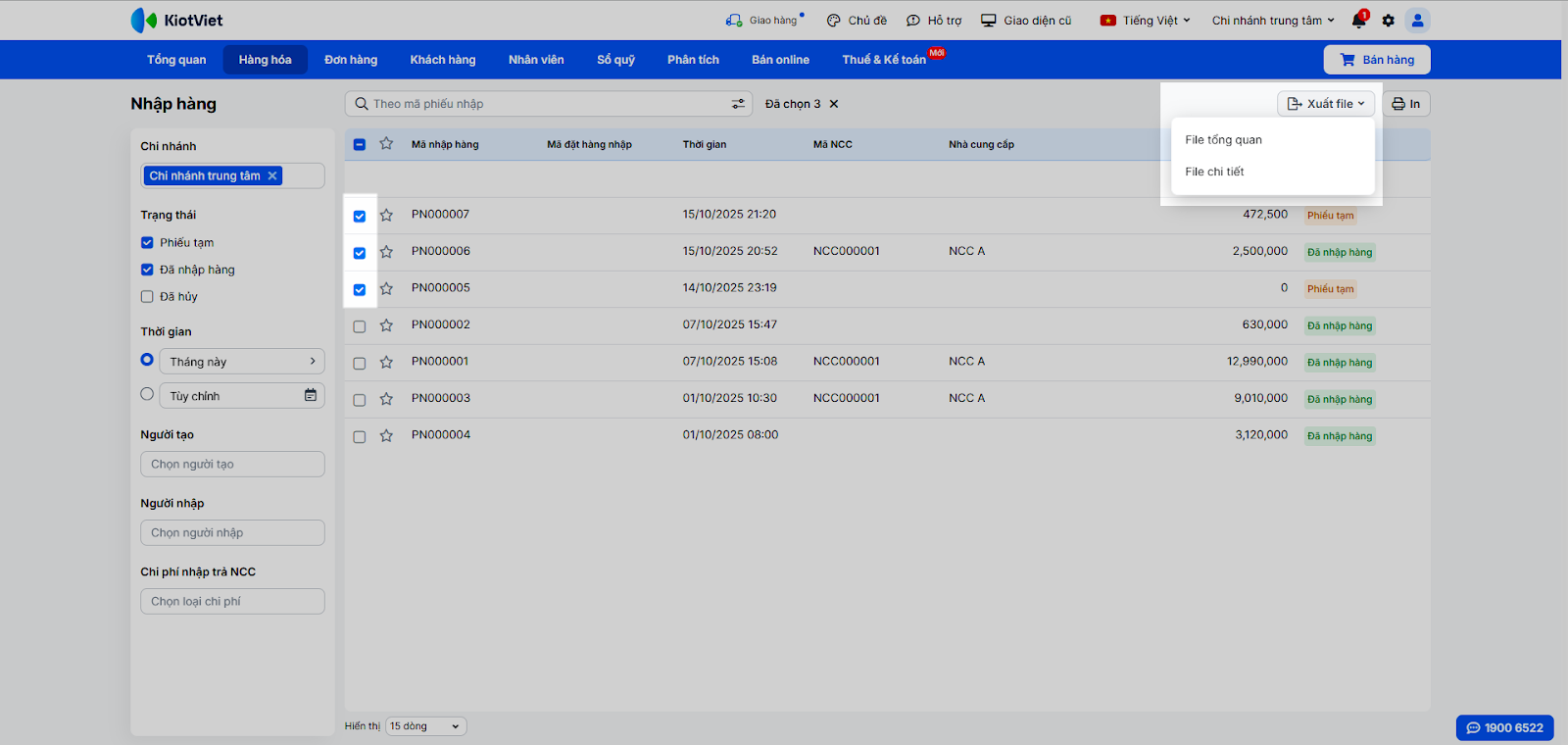
Task: Click the user account avatar icon
Action: pyautogui.click(x=1417, y=21)
